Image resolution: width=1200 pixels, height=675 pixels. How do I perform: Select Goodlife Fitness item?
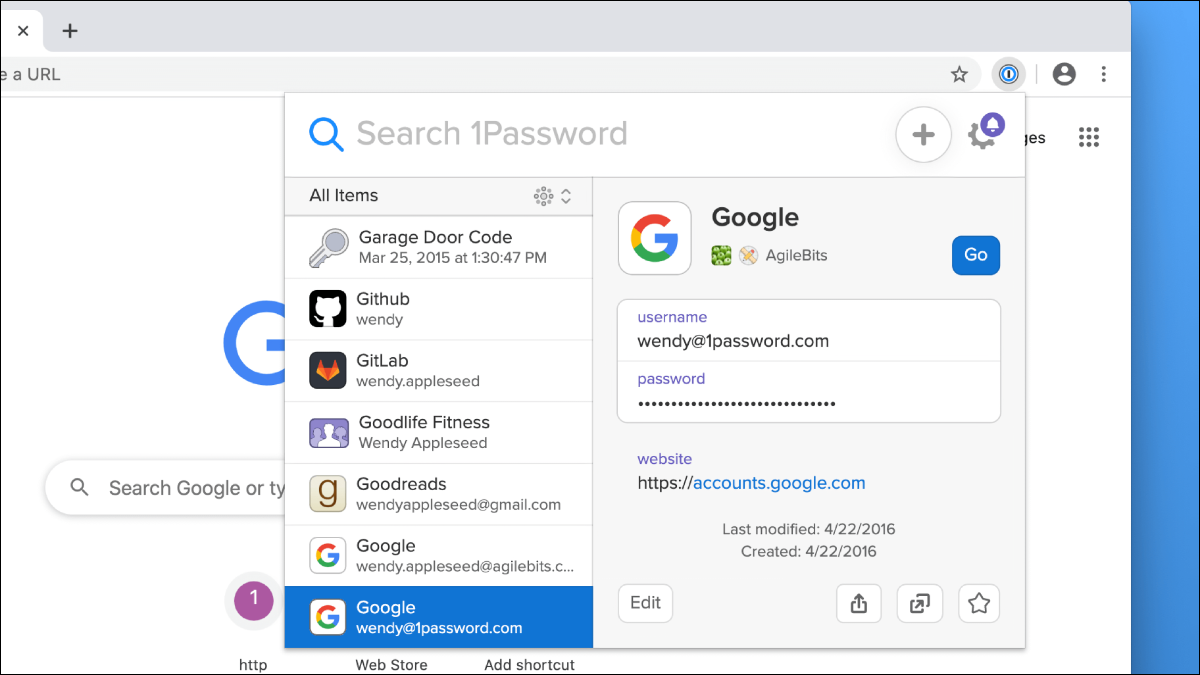tap(439, 433)
